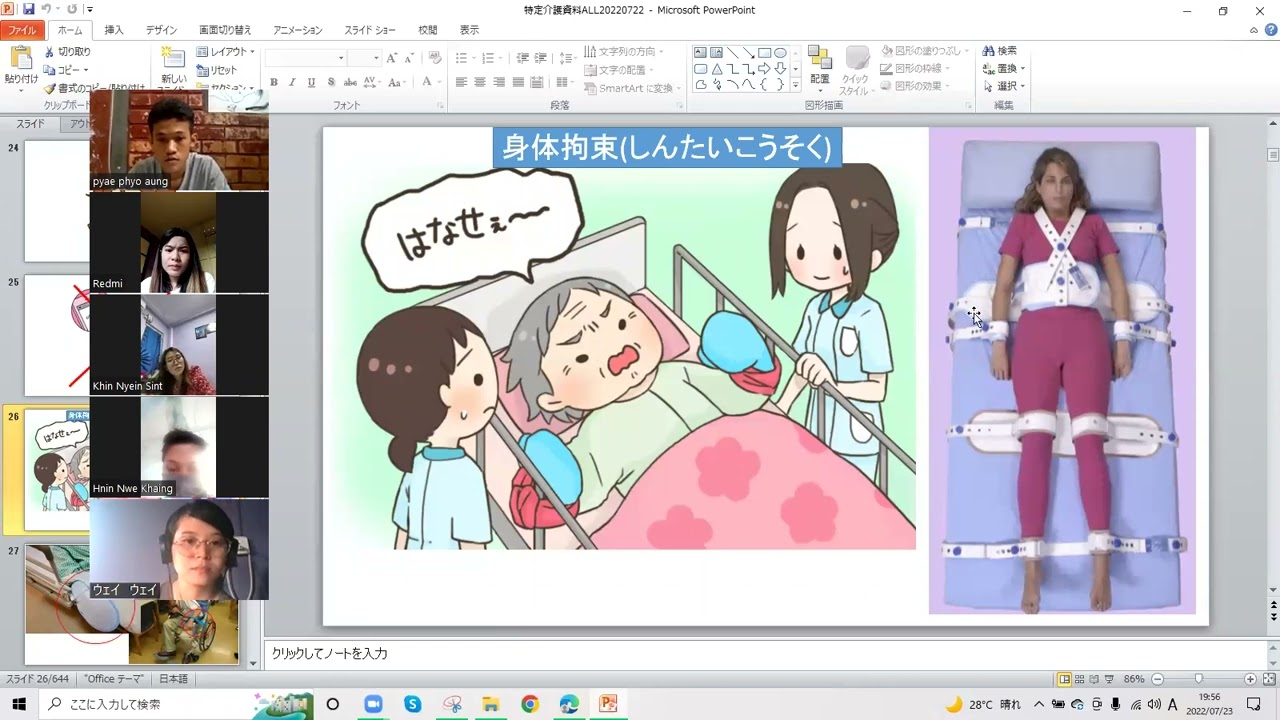This screenshot has height=720, width=1280.
Task: Switch to the 表示 (View) tab
Action: pos(469,30)
